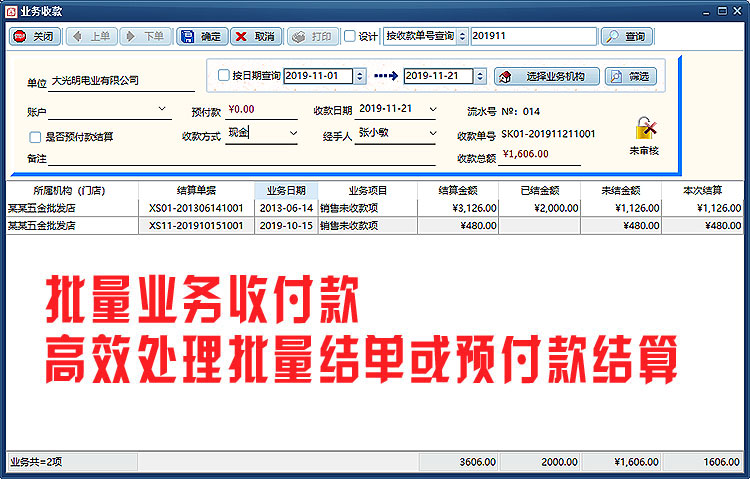Print the receipt with 打印 button
This screenshot has height=479, width=750.
pos(313,36)
